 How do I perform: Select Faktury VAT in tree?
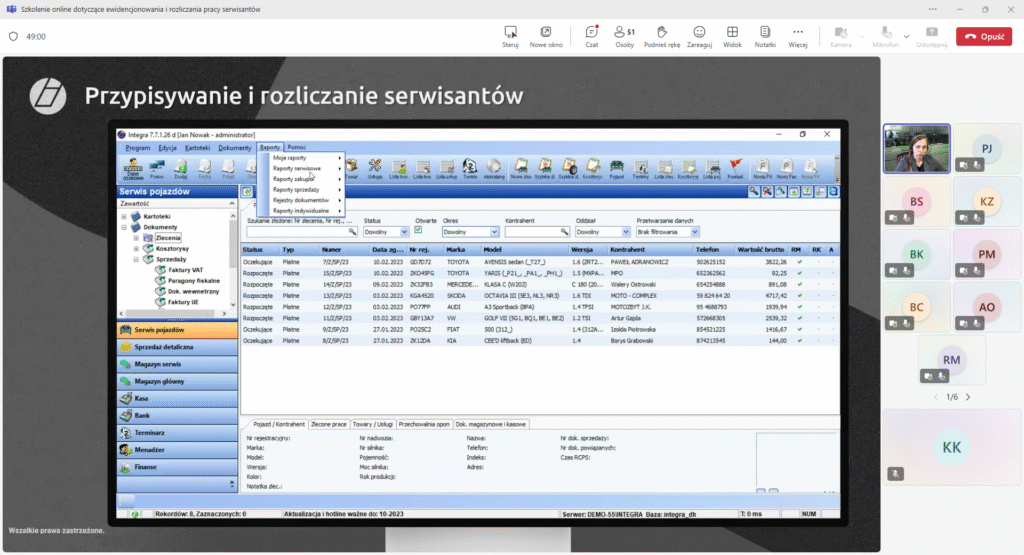[x=185, y=270]
